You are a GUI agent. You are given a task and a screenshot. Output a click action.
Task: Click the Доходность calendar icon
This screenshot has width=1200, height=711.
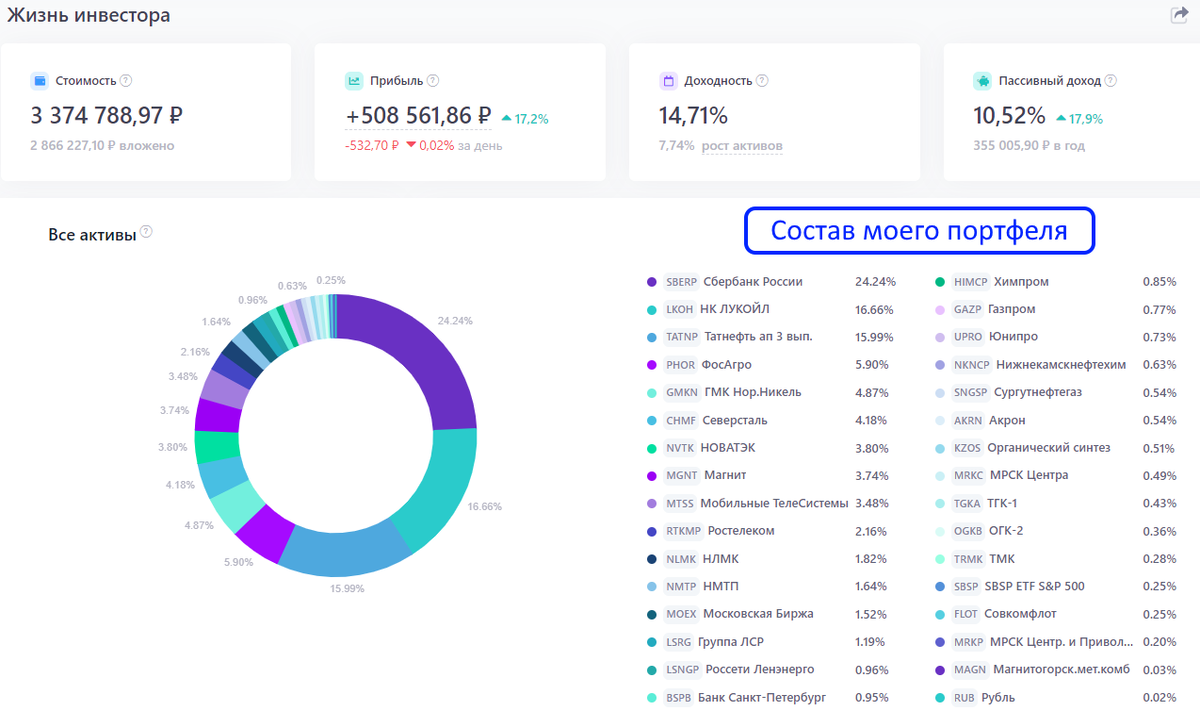click(667, 80)
